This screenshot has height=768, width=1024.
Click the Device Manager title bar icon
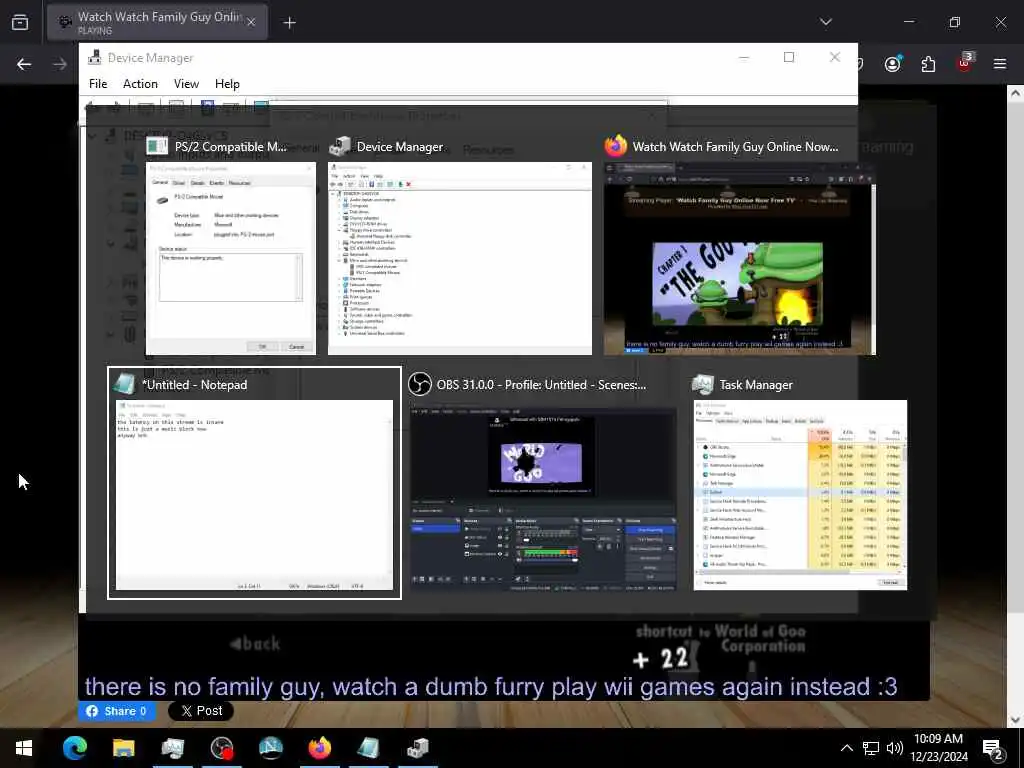(95, 57)
